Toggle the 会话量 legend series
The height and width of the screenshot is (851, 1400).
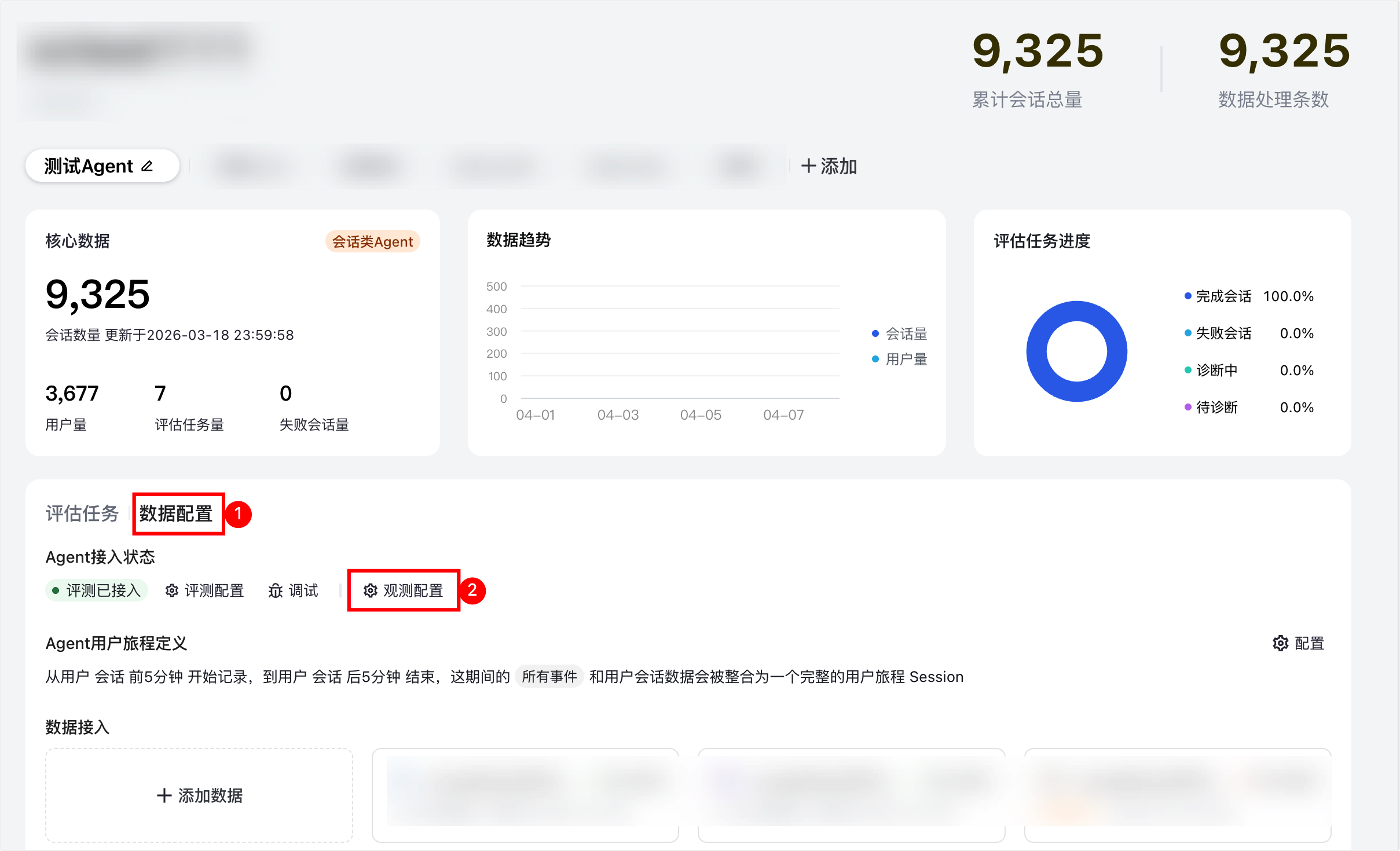906,333
